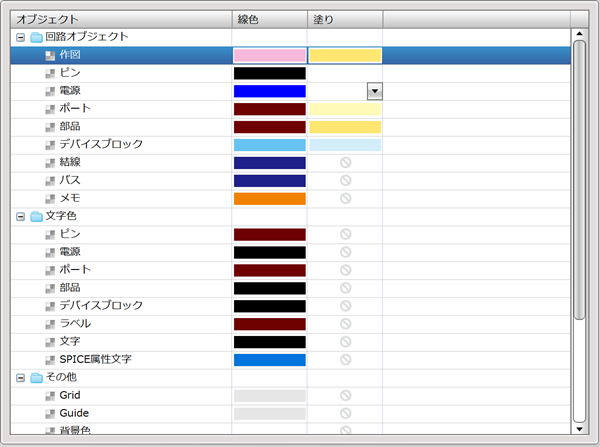This screenshot has width=600, height=447.
Task: Click the no-fill icon in Grid row
Action: point(346,395)
